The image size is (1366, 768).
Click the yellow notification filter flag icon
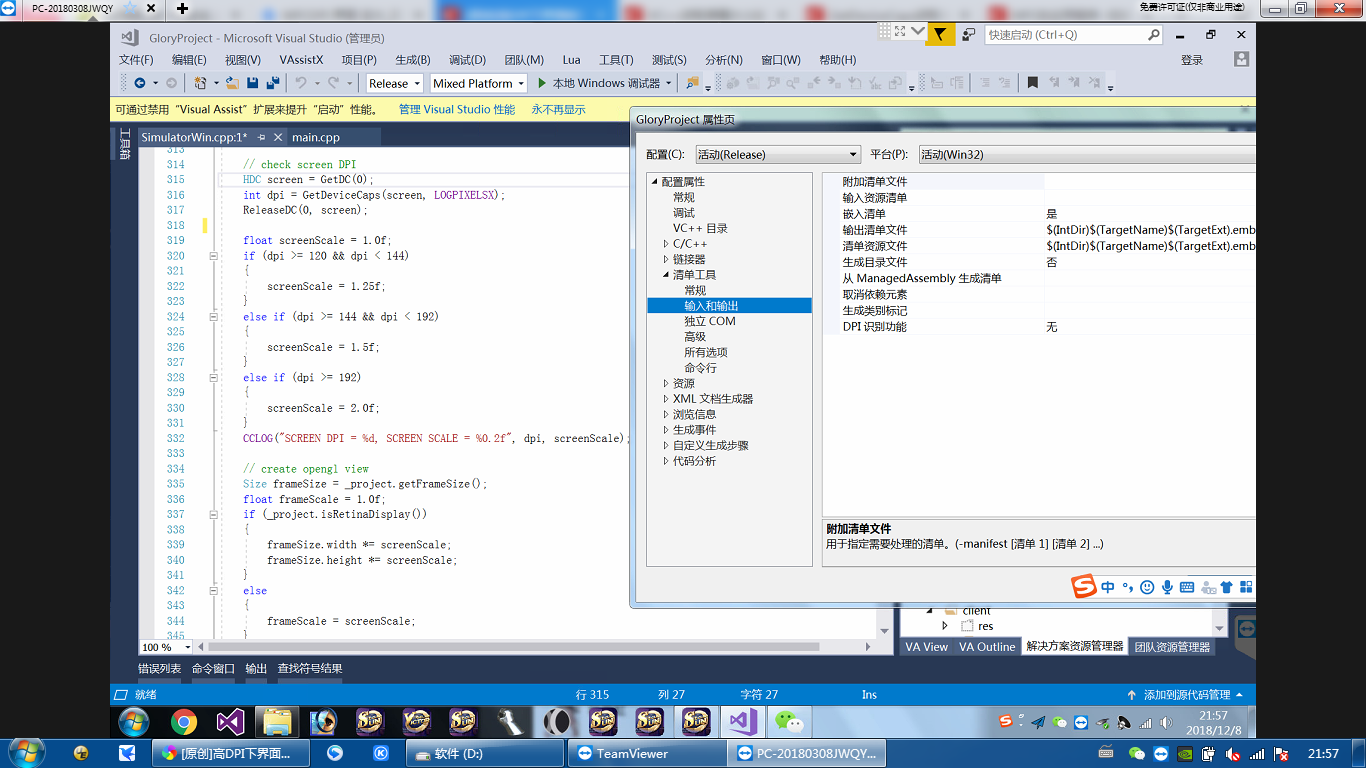tap(940, 34)
